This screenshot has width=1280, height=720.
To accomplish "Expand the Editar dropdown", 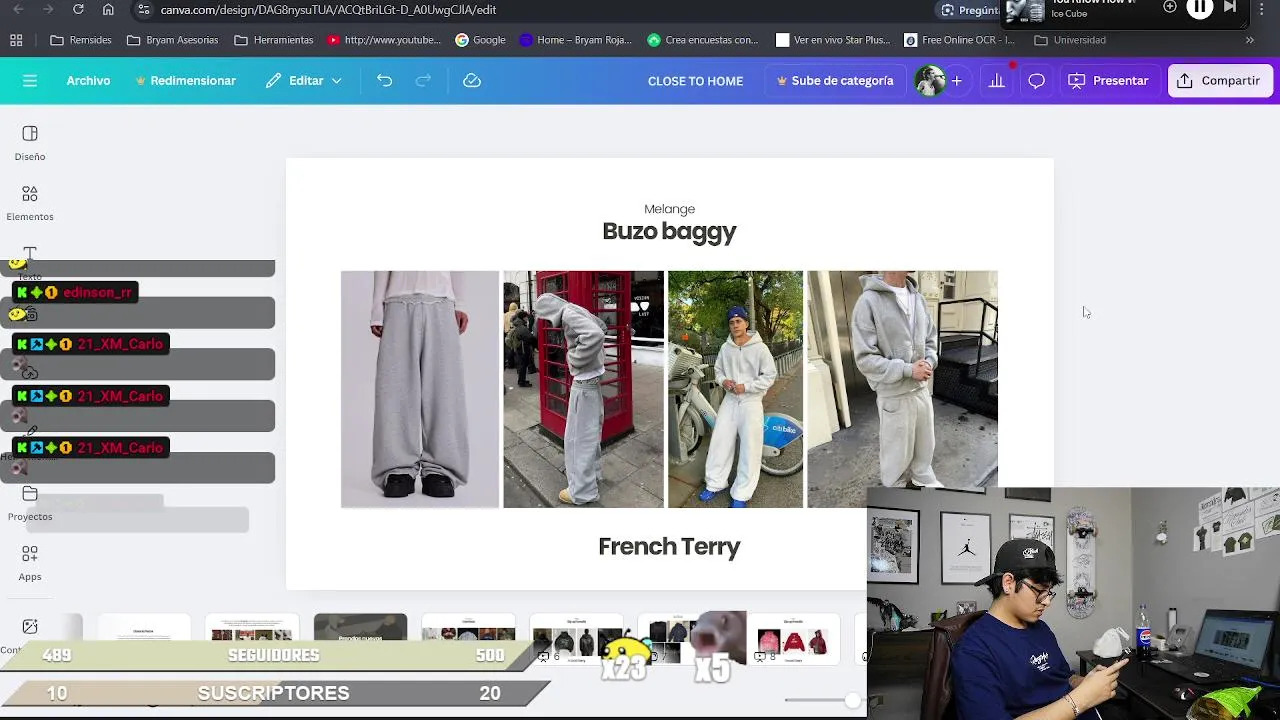I will [x=304, y=81].
